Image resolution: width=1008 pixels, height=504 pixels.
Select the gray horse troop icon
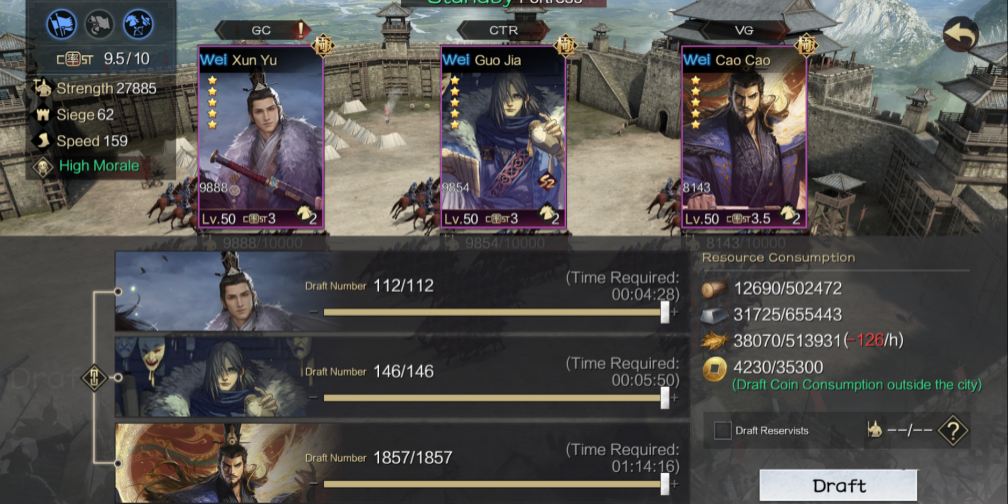[x=100, y=24]
